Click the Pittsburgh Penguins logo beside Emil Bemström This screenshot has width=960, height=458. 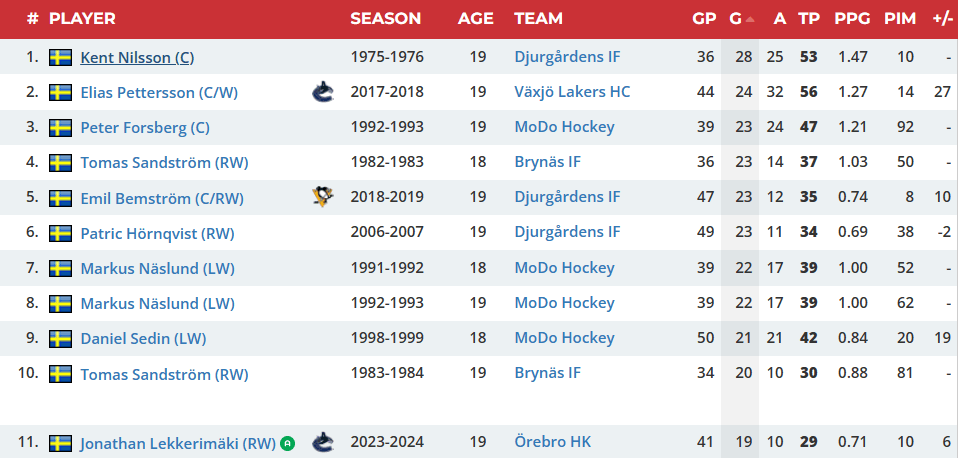click(x=322, y=197)
